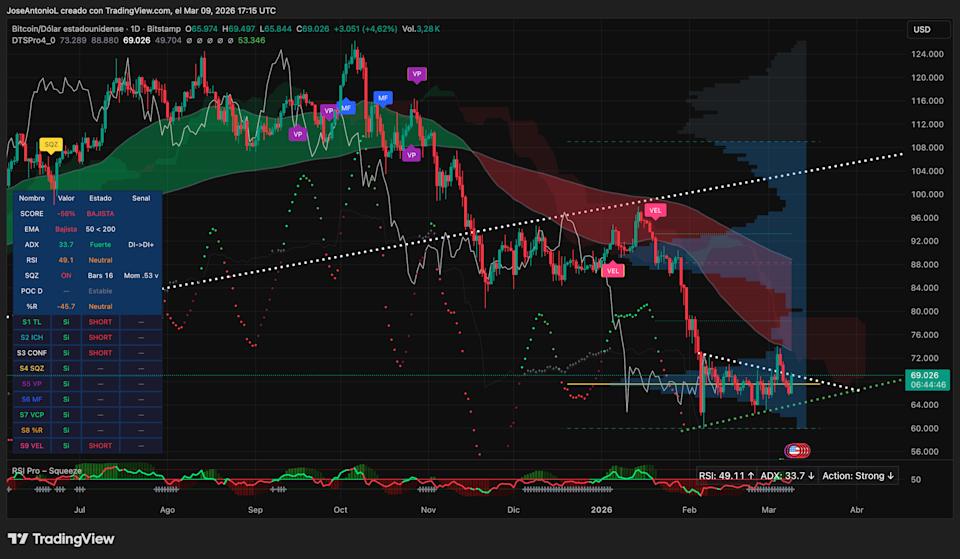Click the S6 MF row label
960x559 pixels.
pos(32,399)
